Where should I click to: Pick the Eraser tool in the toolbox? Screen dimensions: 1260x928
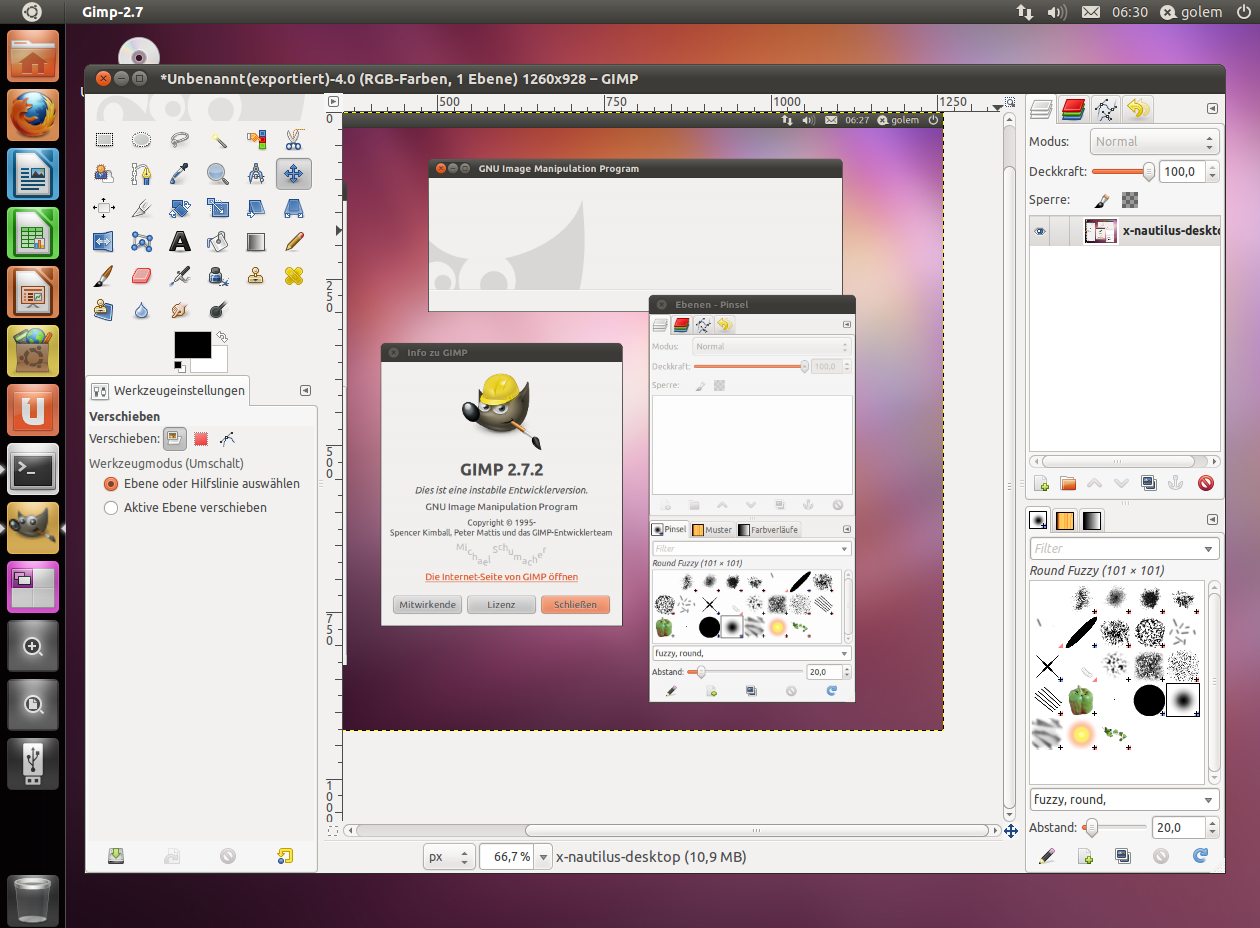141,276
